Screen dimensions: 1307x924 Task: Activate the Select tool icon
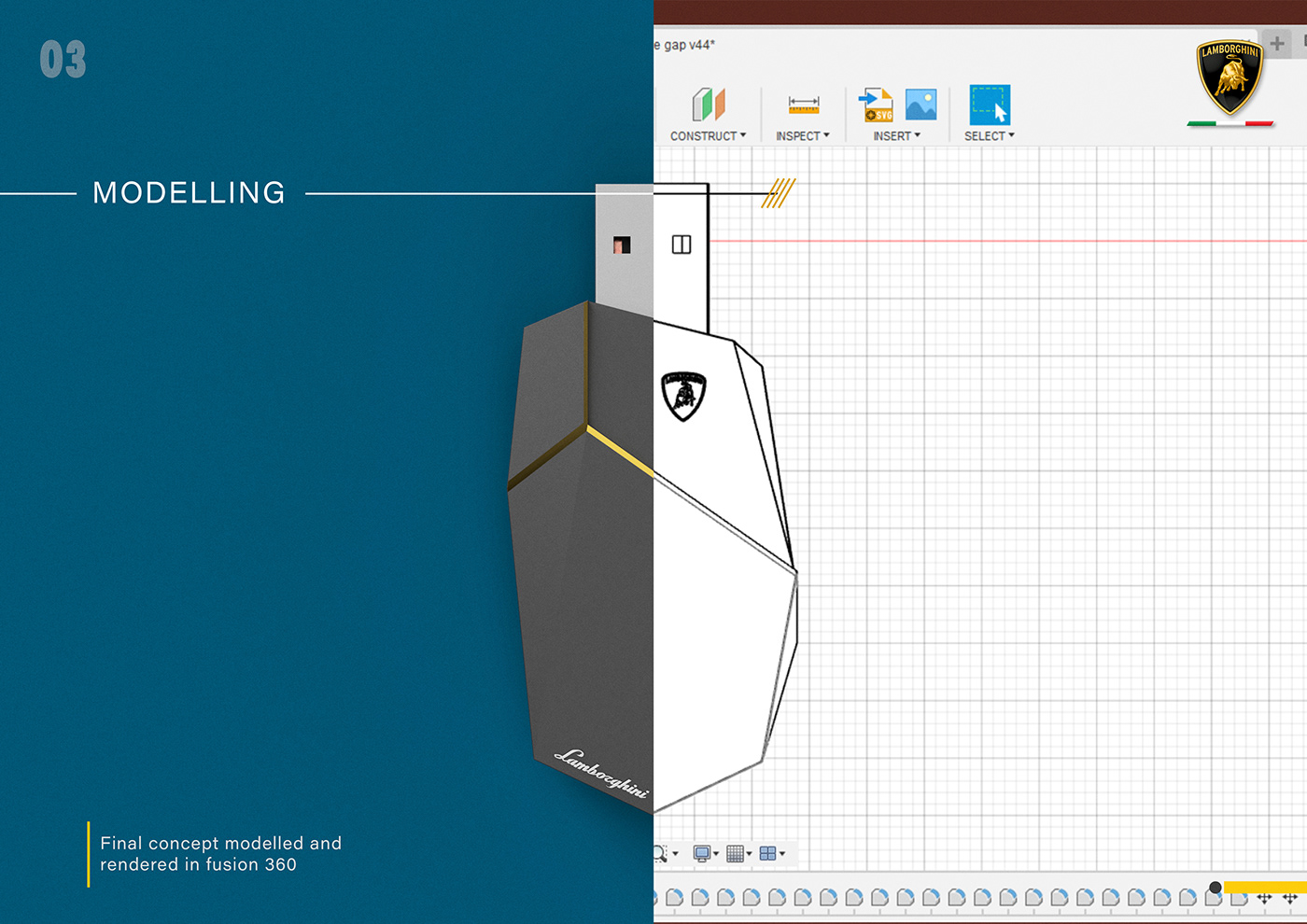[x=990, y=105]
